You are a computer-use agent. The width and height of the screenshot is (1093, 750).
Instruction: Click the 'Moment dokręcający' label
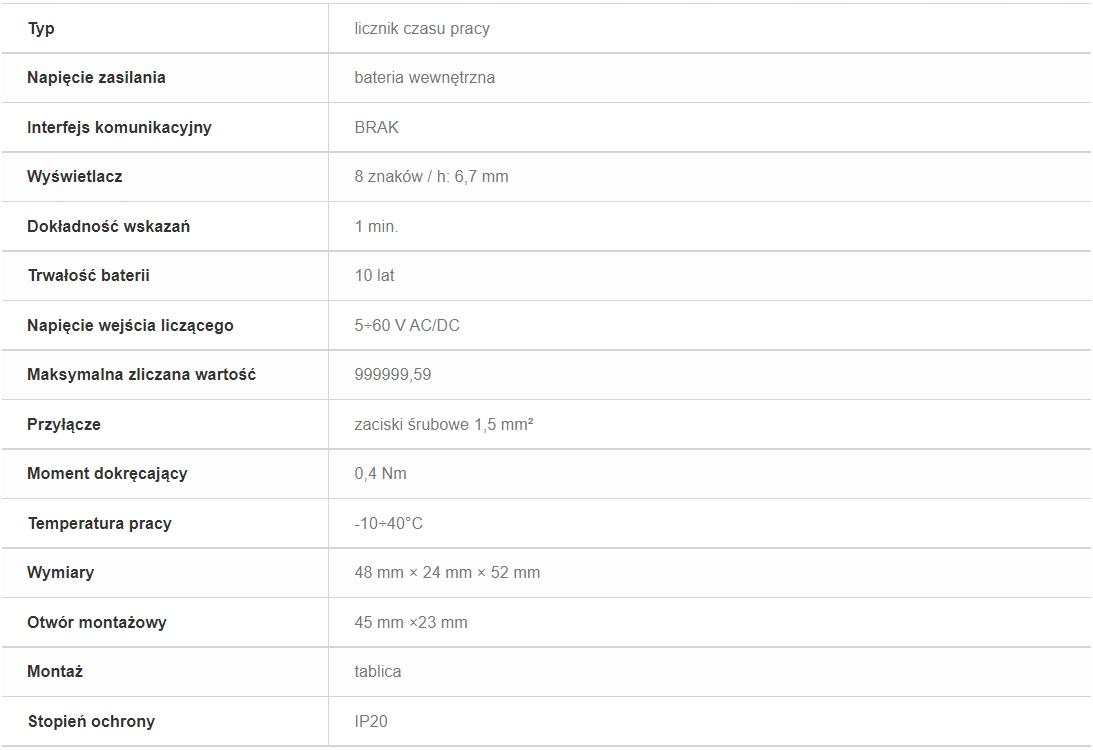[x=107, y=474]
